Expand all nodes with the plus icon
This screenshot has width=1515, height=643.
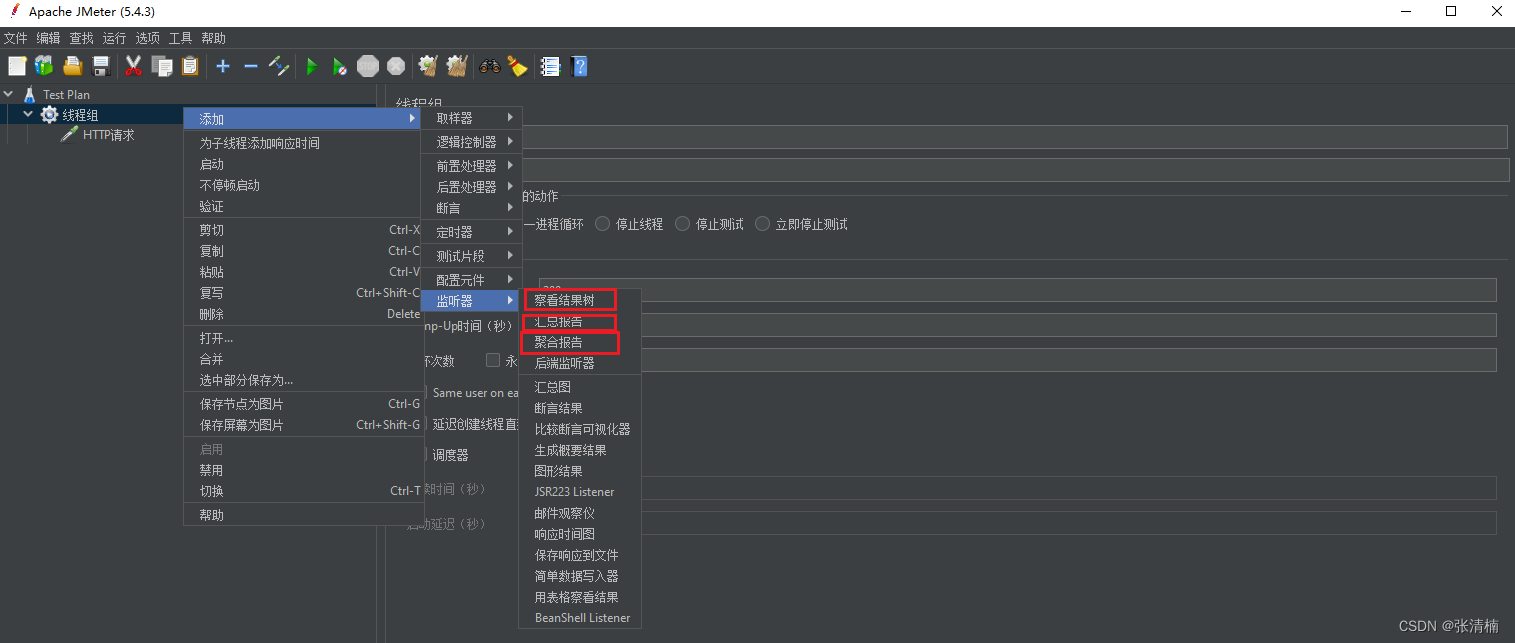coord(223,66)
